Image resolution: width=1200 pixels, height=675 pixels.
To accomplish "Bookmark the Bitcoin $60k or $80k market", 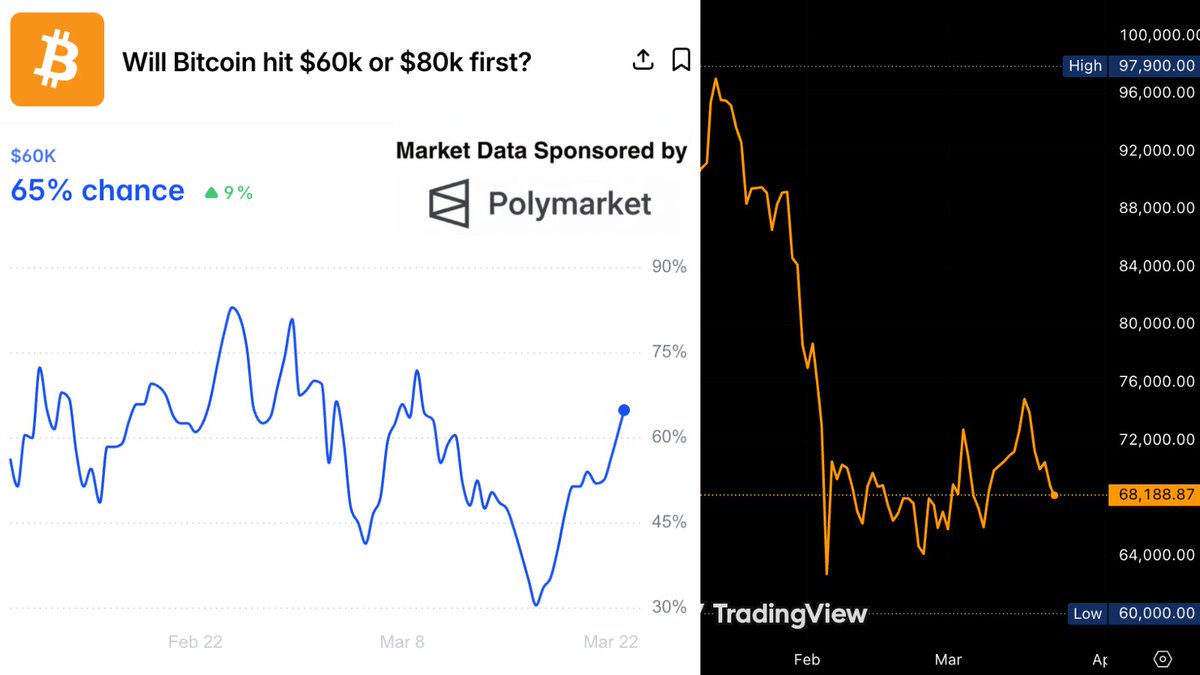I will click(x=681, y=60).
